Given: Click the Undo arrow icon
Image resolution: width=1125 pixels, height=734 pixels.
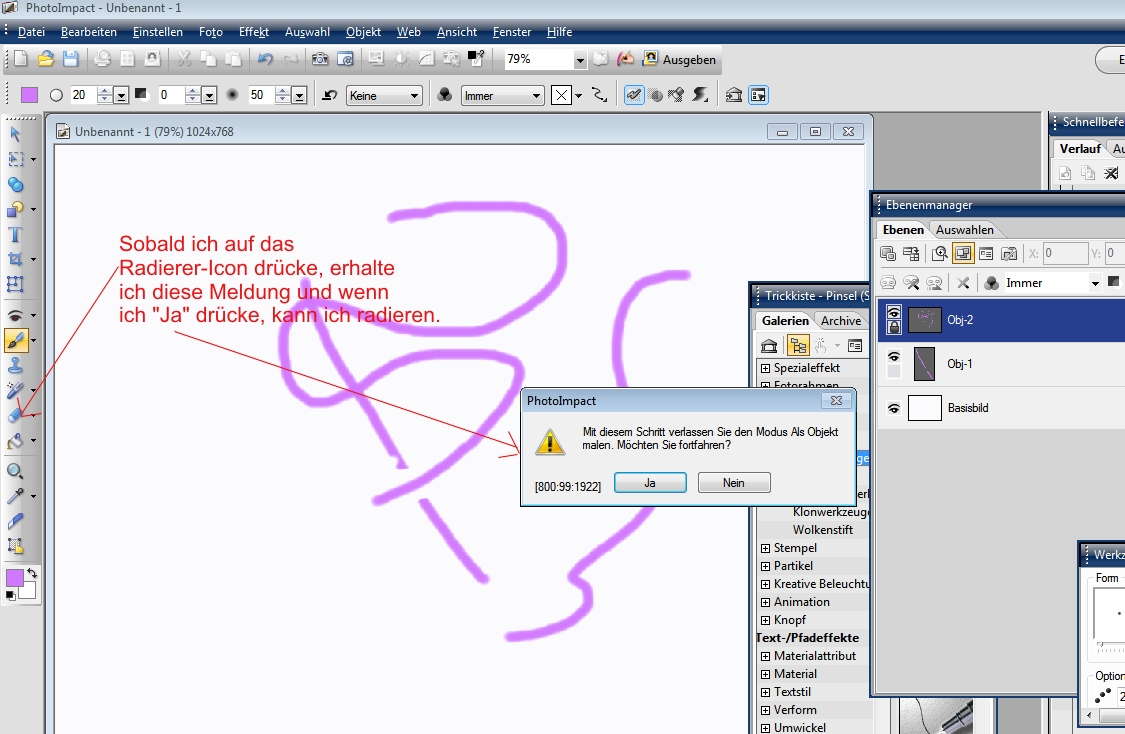Looking at the screenshot, I should coord(265,59).
